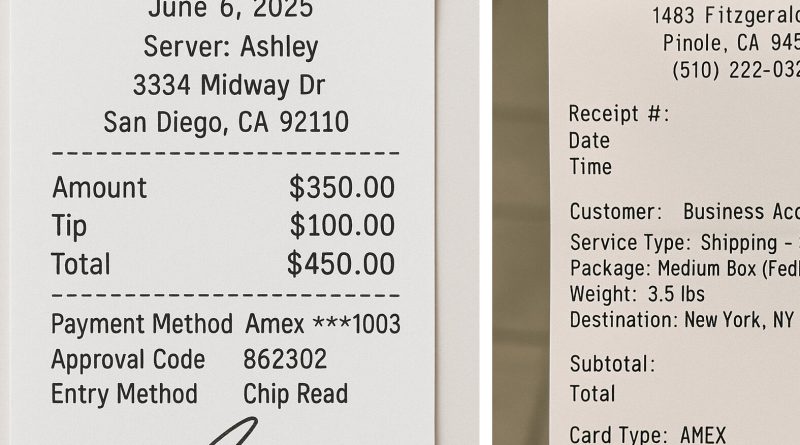The image size is (800, 445).
Task: Click the Subtotal label on right receipt
Action: pyautogui.click(x=612, y=364)
